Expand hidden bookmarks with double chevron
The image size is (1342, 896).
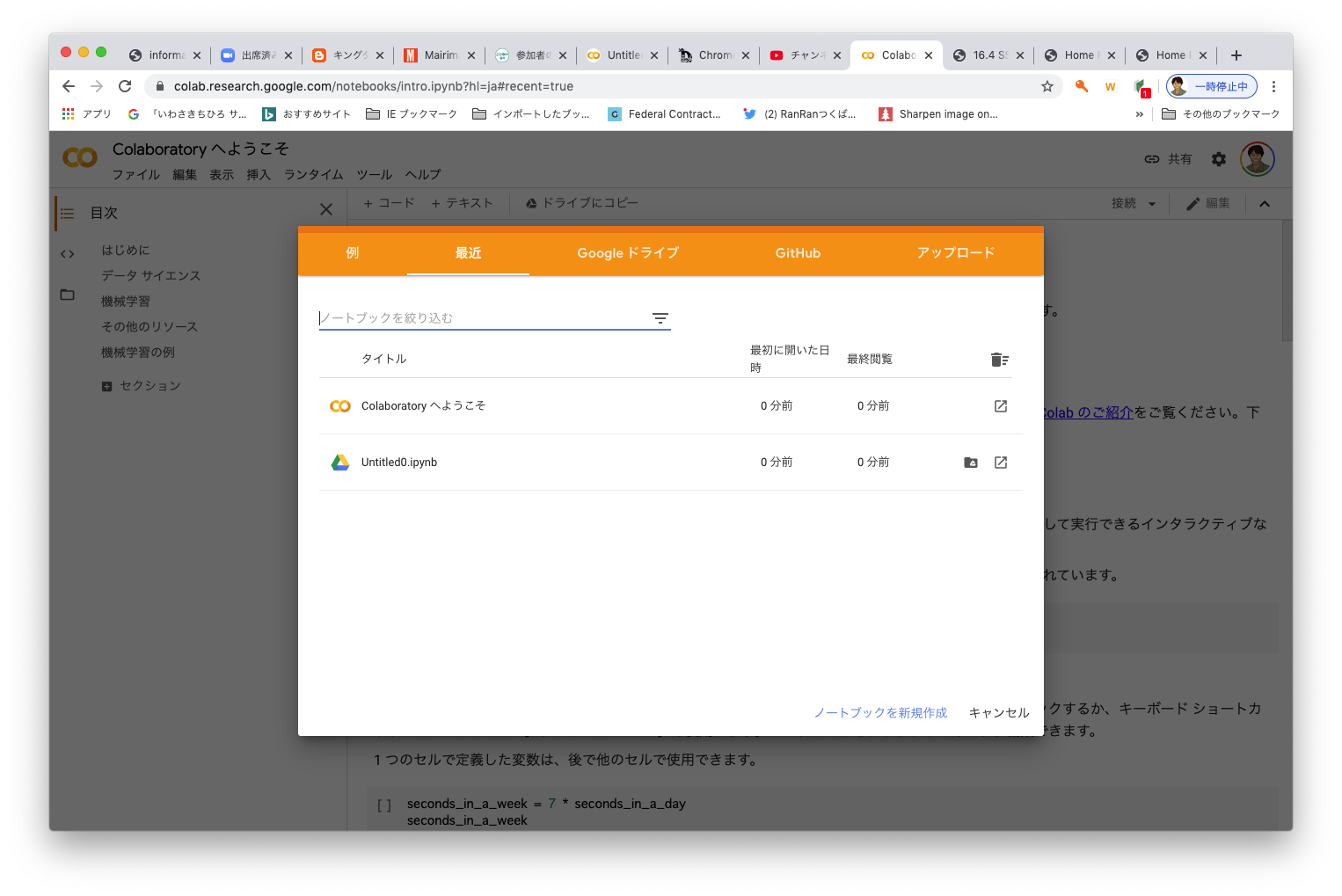tap(1140, 114)
